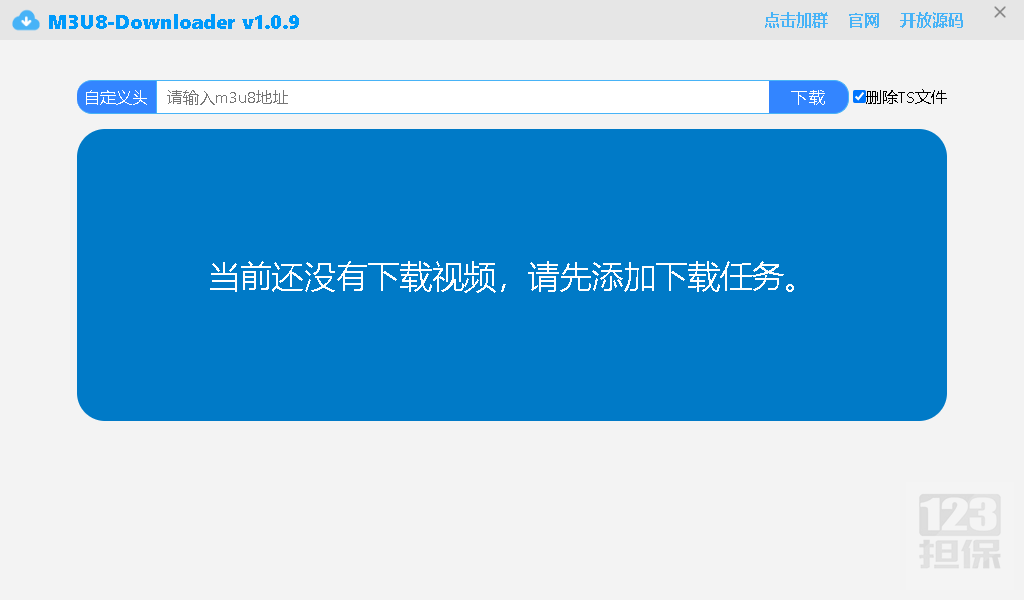Click the 123 digits in the watermark
This screenshot has height=600, width=1024.
(x=959, y=514)
